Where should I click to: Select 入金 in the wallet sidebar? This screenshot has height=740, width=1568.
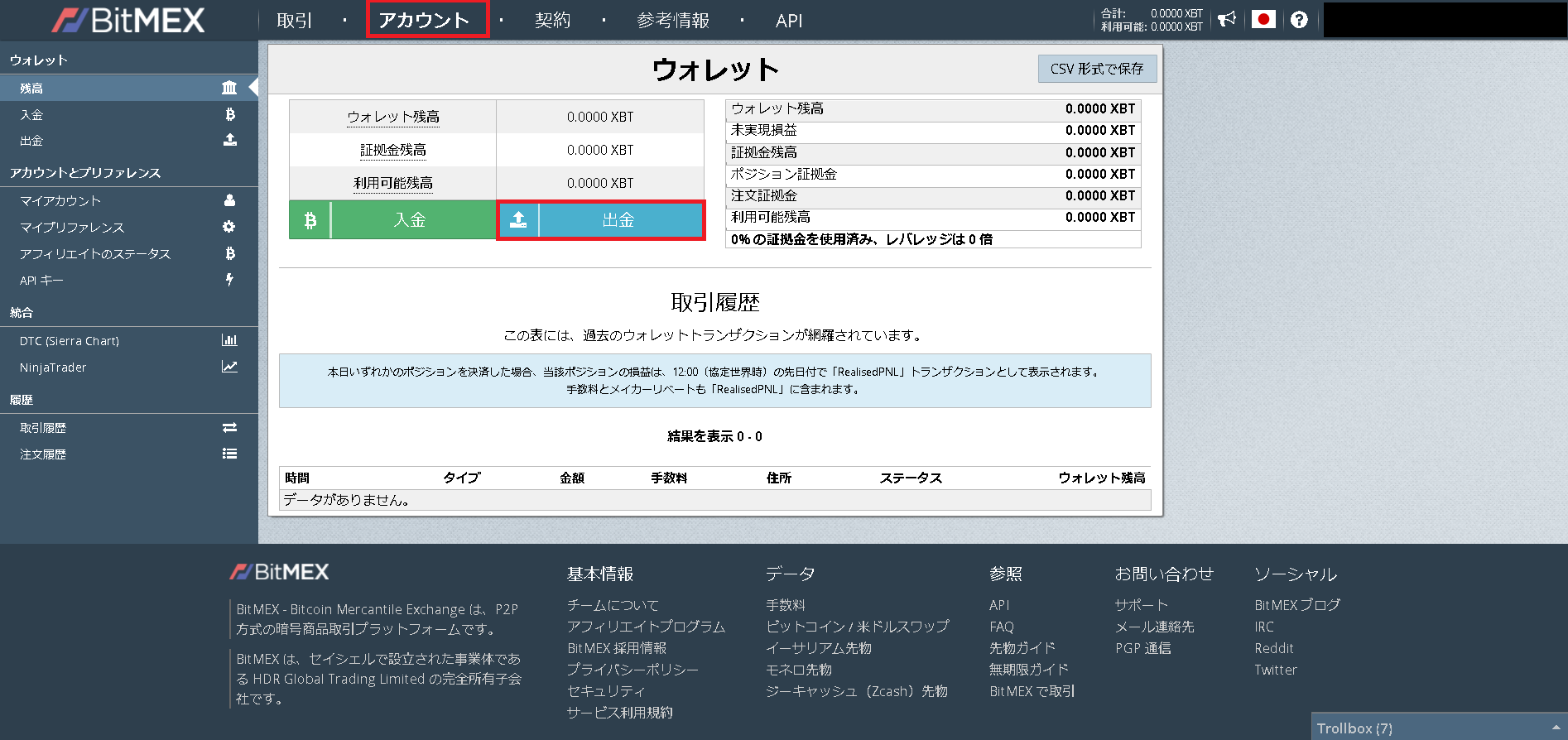[x=129, y=114]
